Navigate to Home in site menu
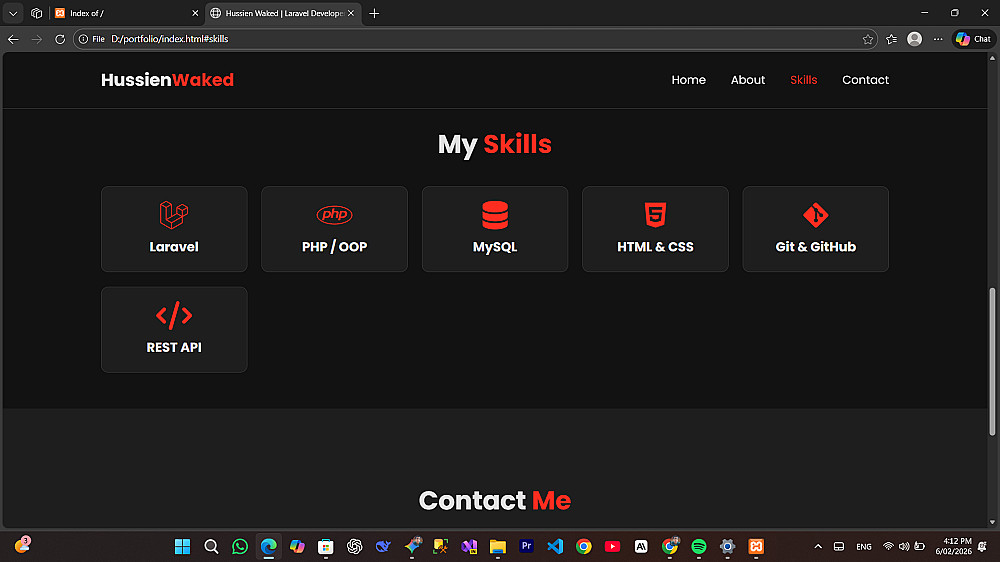1000x562 pixels. click(688, 80)
